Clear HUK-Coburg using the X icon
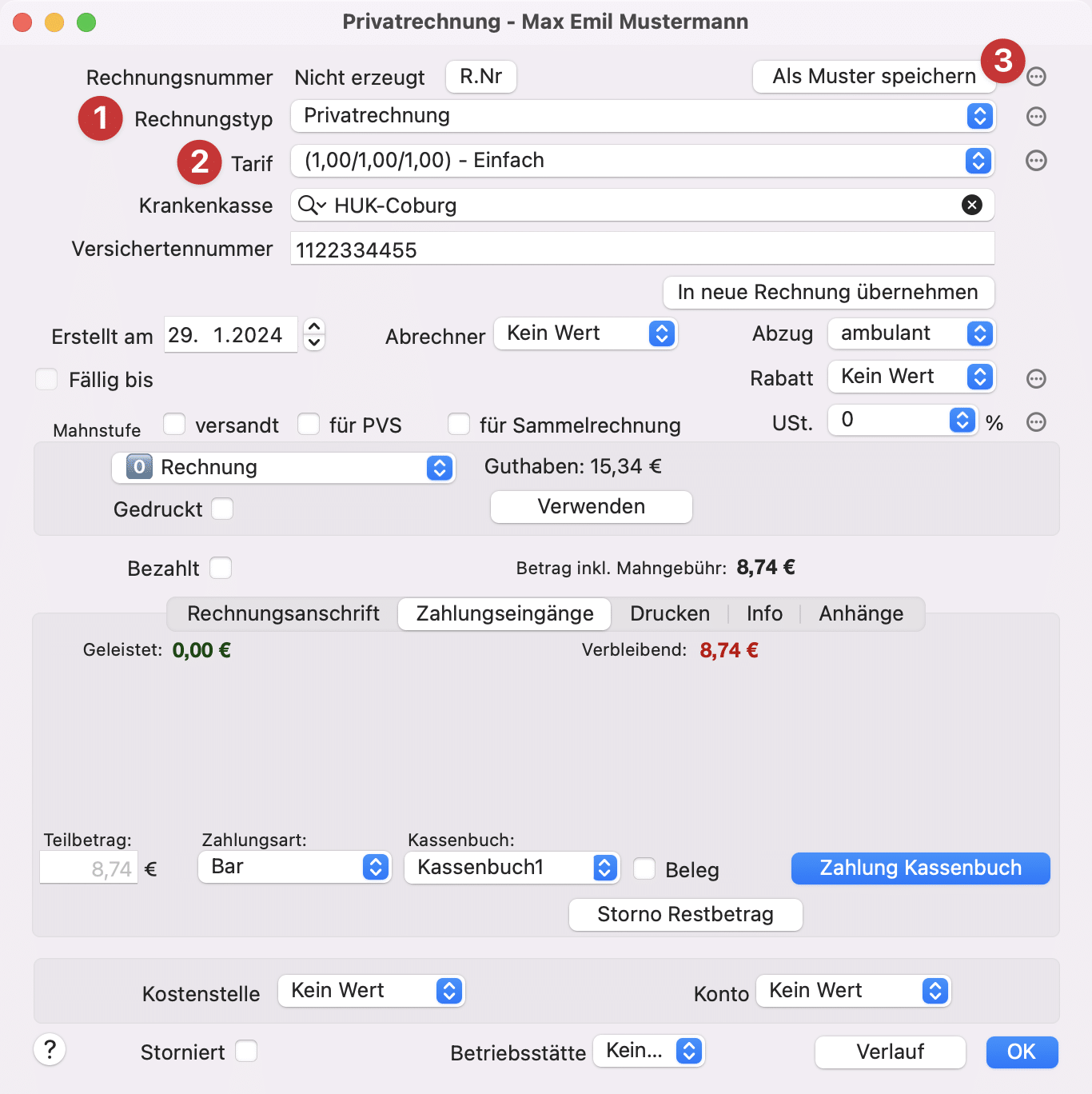Screen dimensions: 1092x1094 point(972,206)
